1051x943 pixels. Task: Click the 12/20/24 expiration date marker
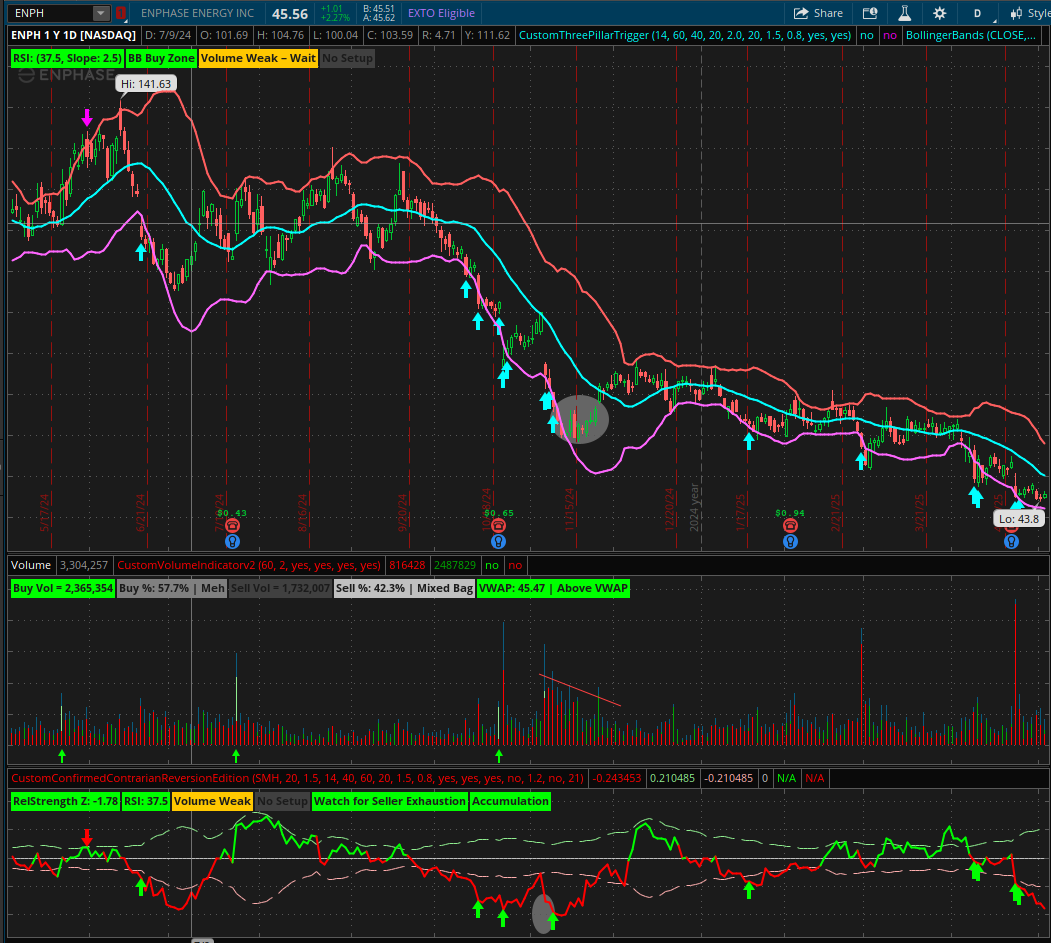tap(669, 509)
